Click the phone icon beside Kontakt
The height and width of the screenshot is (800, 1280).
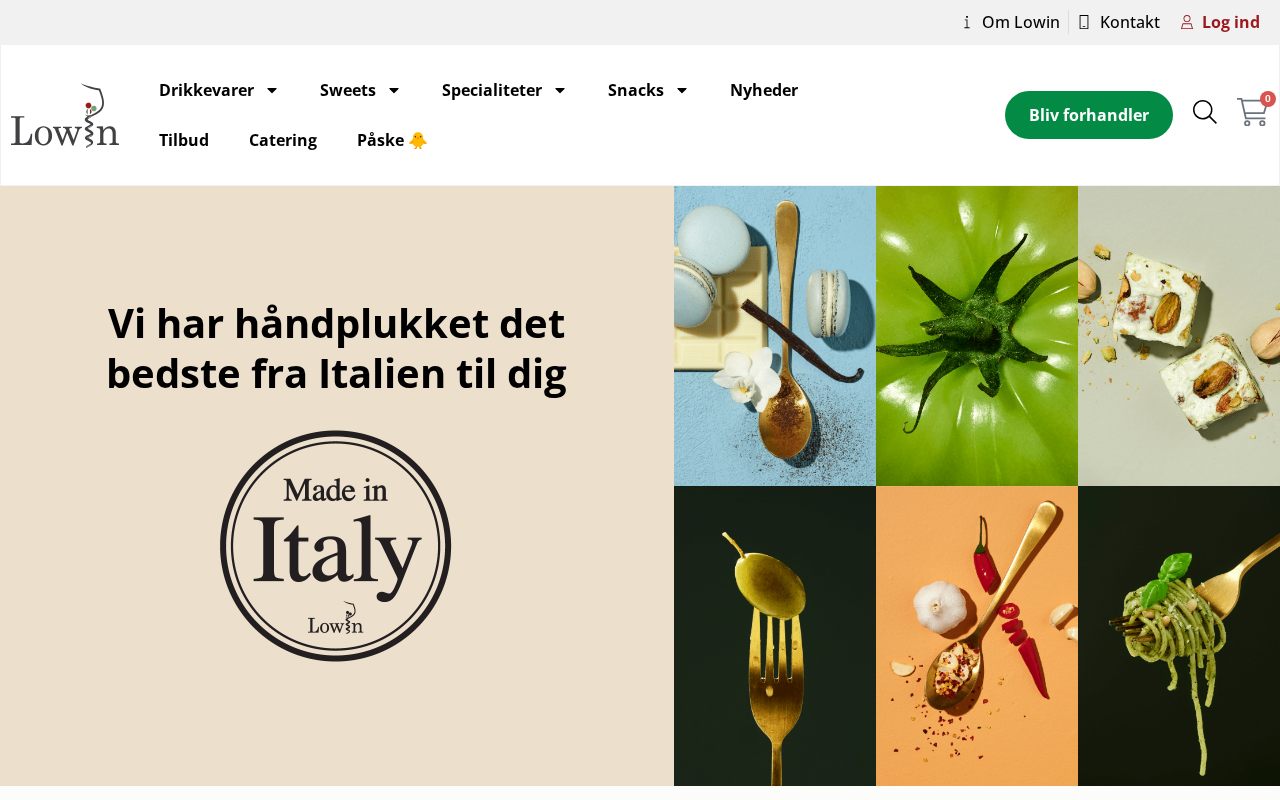(x=1084, y=22)
